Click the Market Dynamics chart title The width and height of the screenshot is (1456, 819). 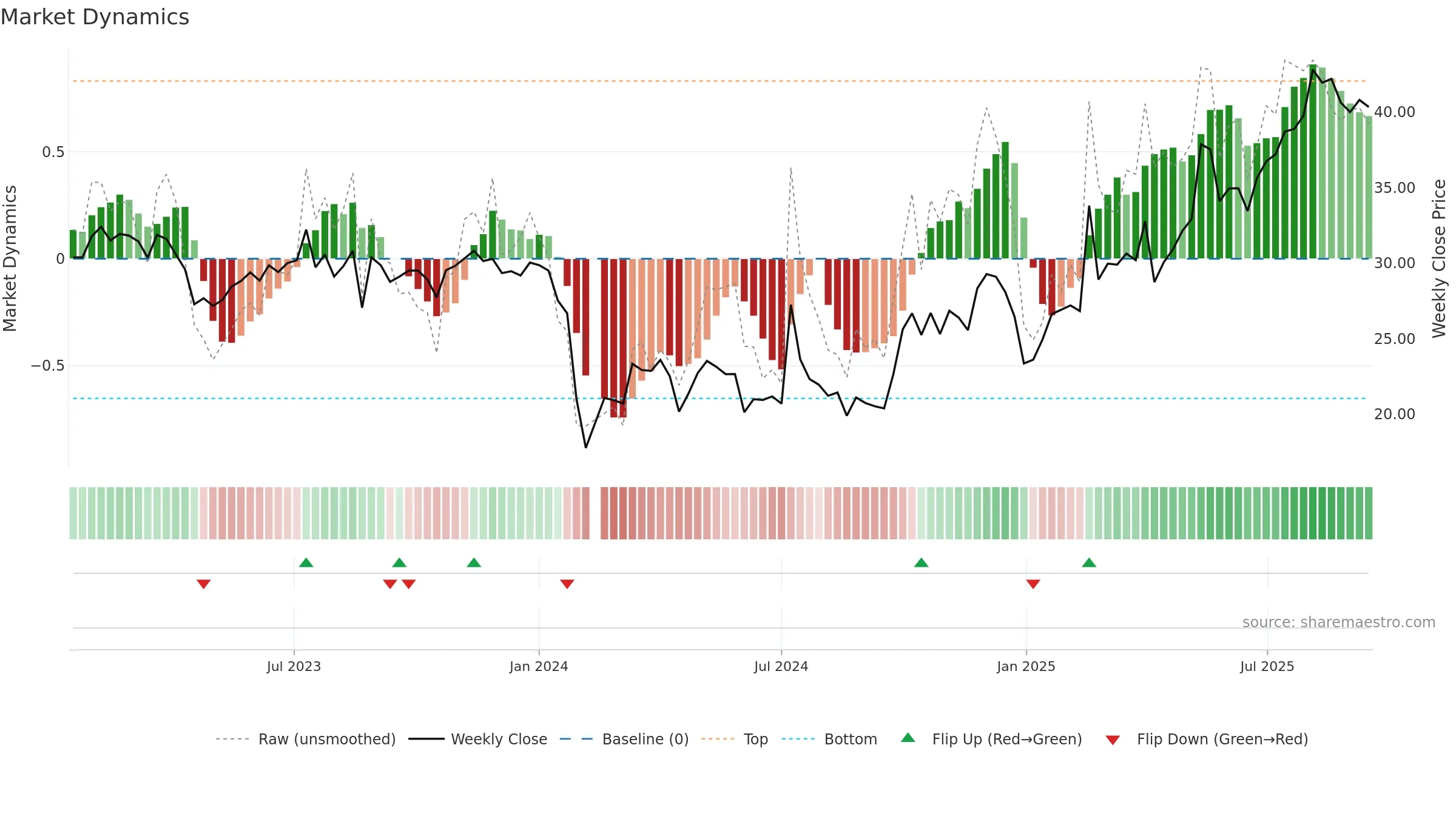(95, 17)
